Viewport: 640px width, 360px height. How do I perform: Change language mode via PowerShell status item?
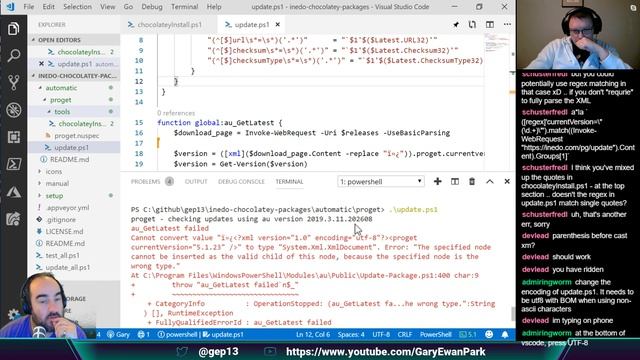click(x=436, y=334)
